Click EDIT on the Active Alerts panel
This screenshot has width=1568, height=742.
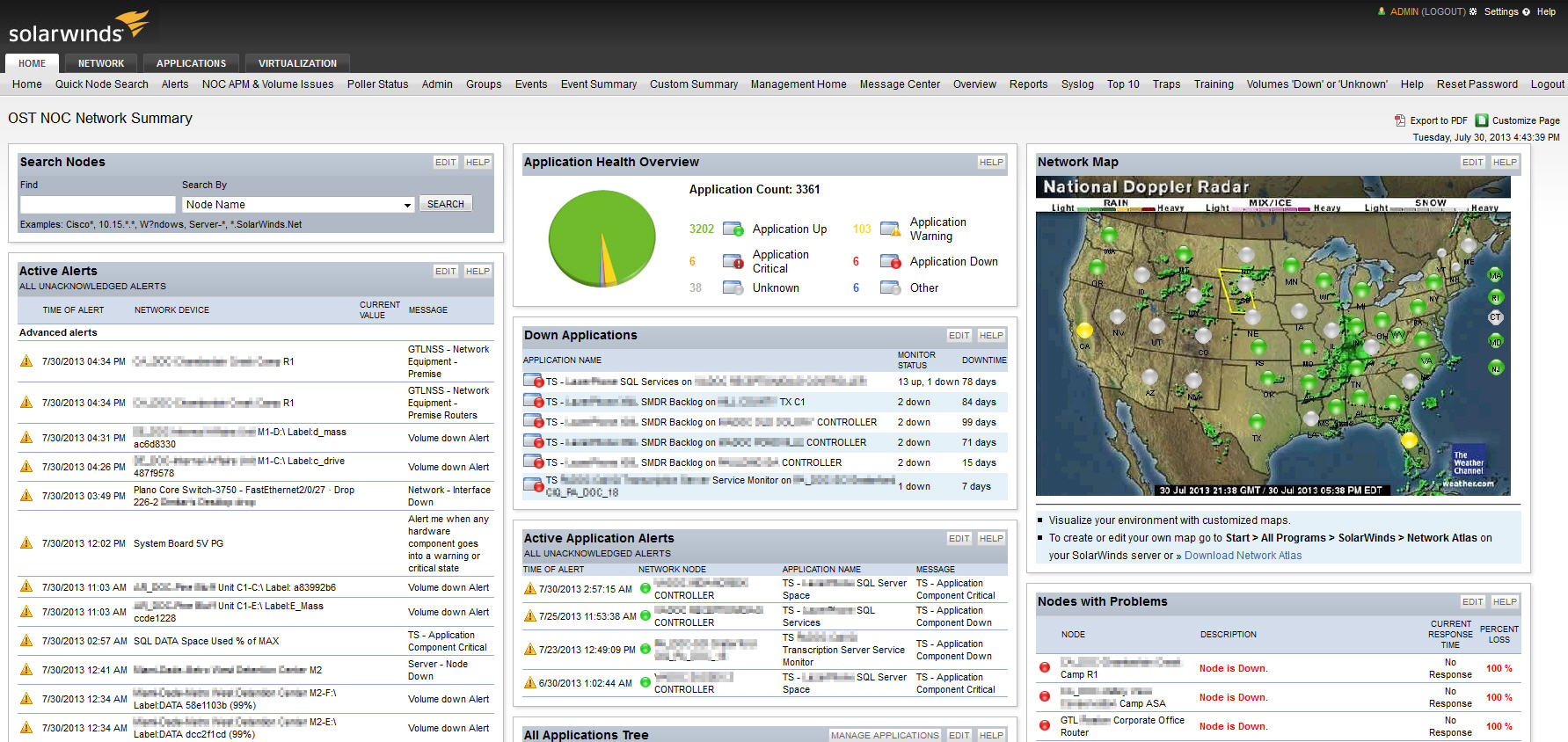(446, 272)
